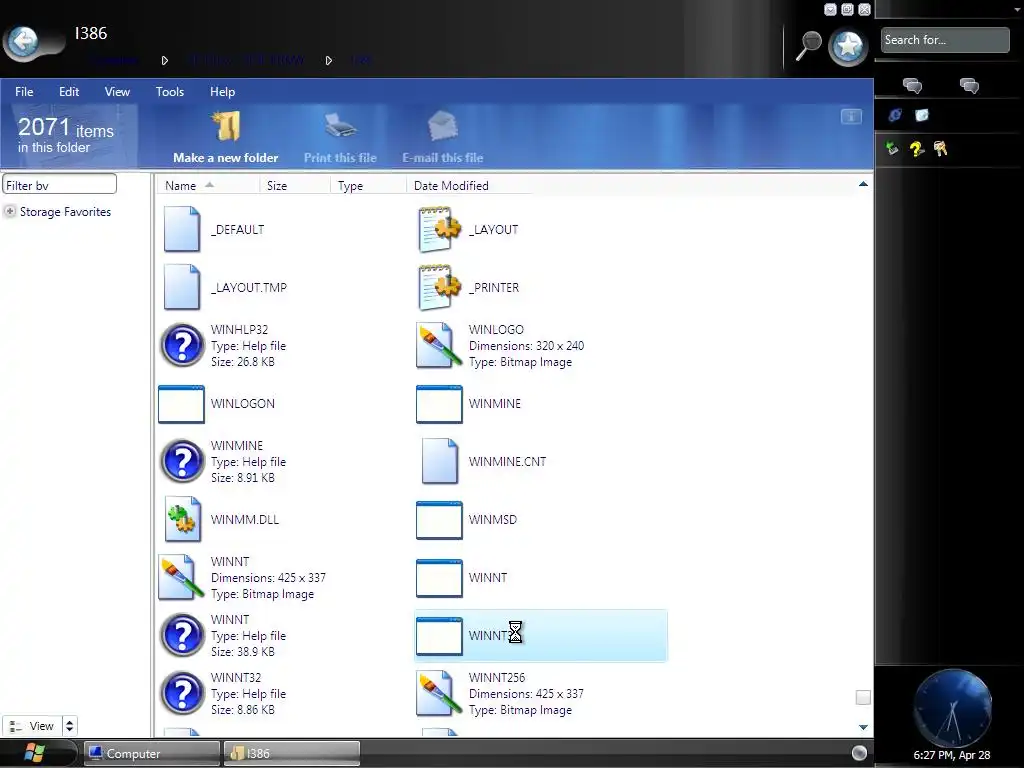Open the File menu
The height and width of the screenshot is (768, 1024).
24,92
